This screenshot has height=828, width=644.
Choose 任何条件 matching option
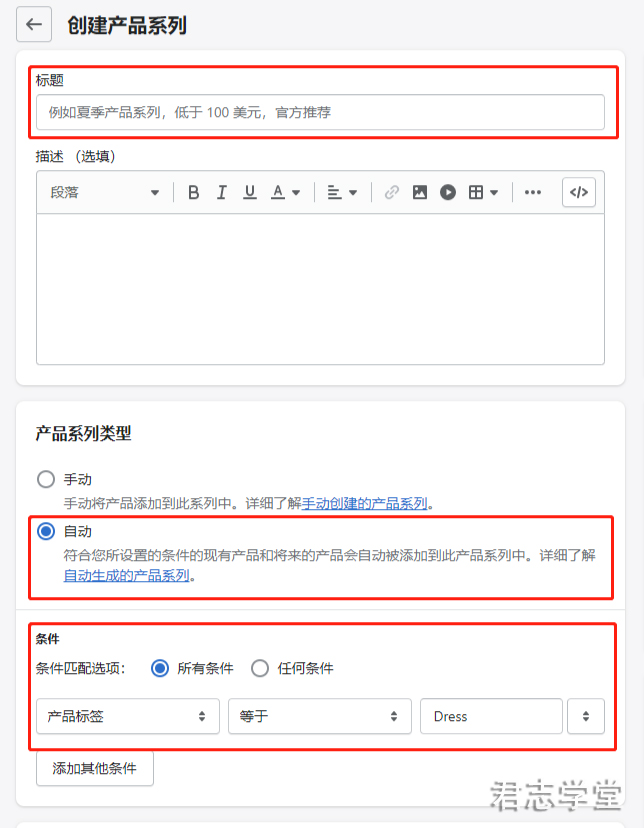pos(260,668)
